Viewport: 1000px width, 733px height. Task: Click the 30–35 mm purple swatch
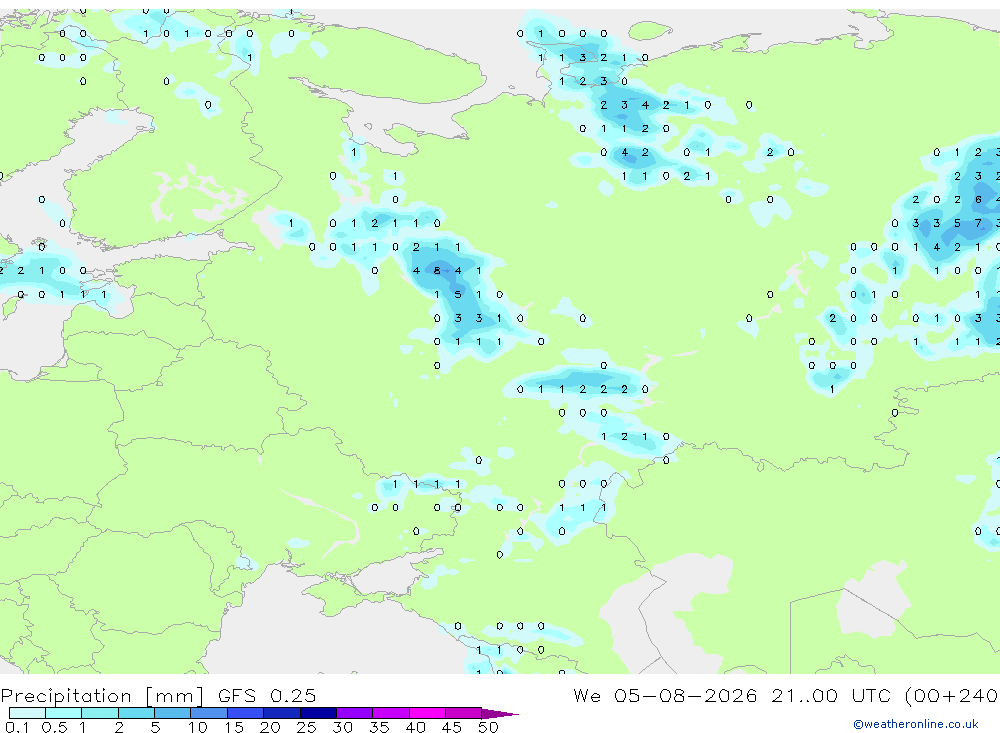click(x=355, y=713)
